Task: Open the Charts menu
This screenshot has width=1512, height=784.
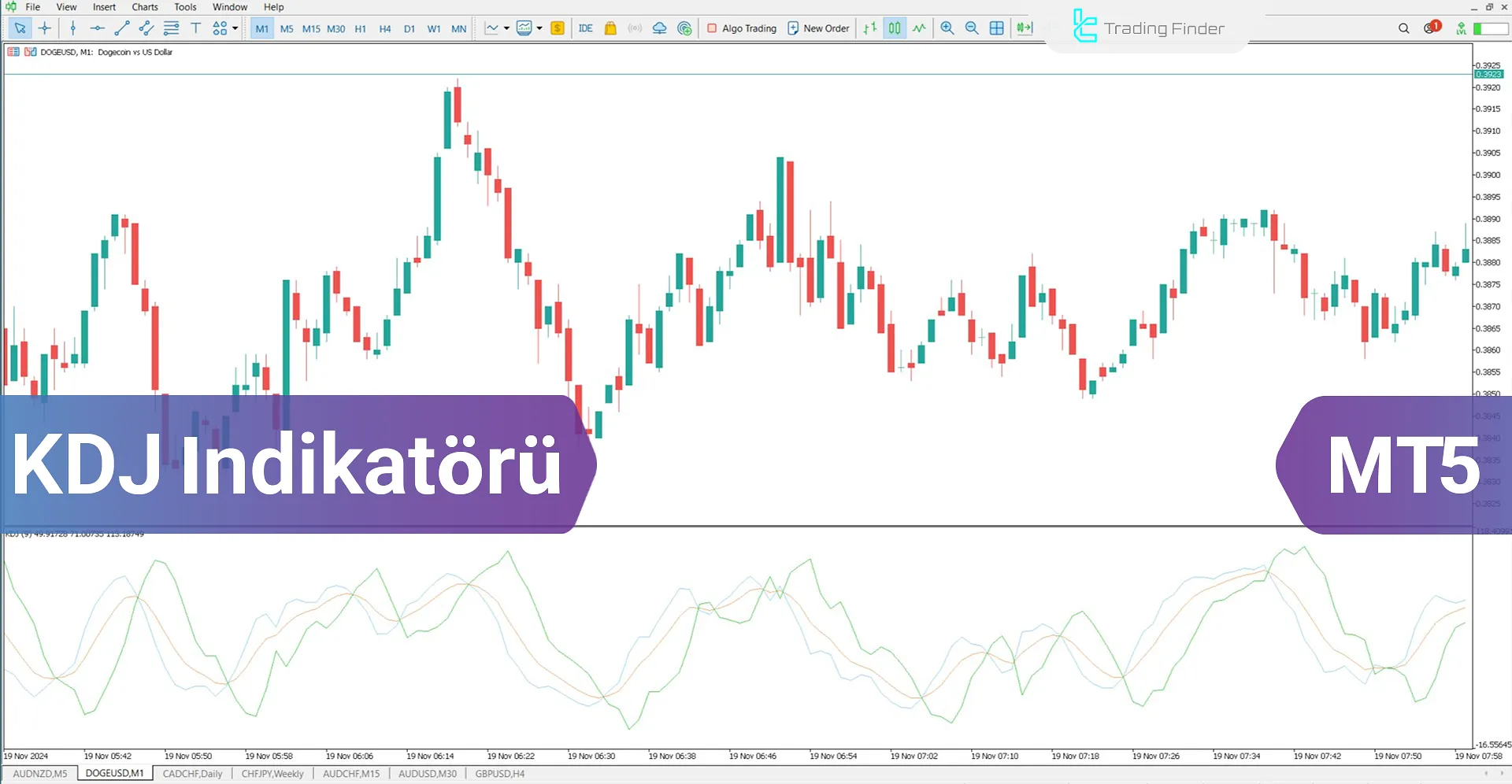Action: (x=144, y=6)
